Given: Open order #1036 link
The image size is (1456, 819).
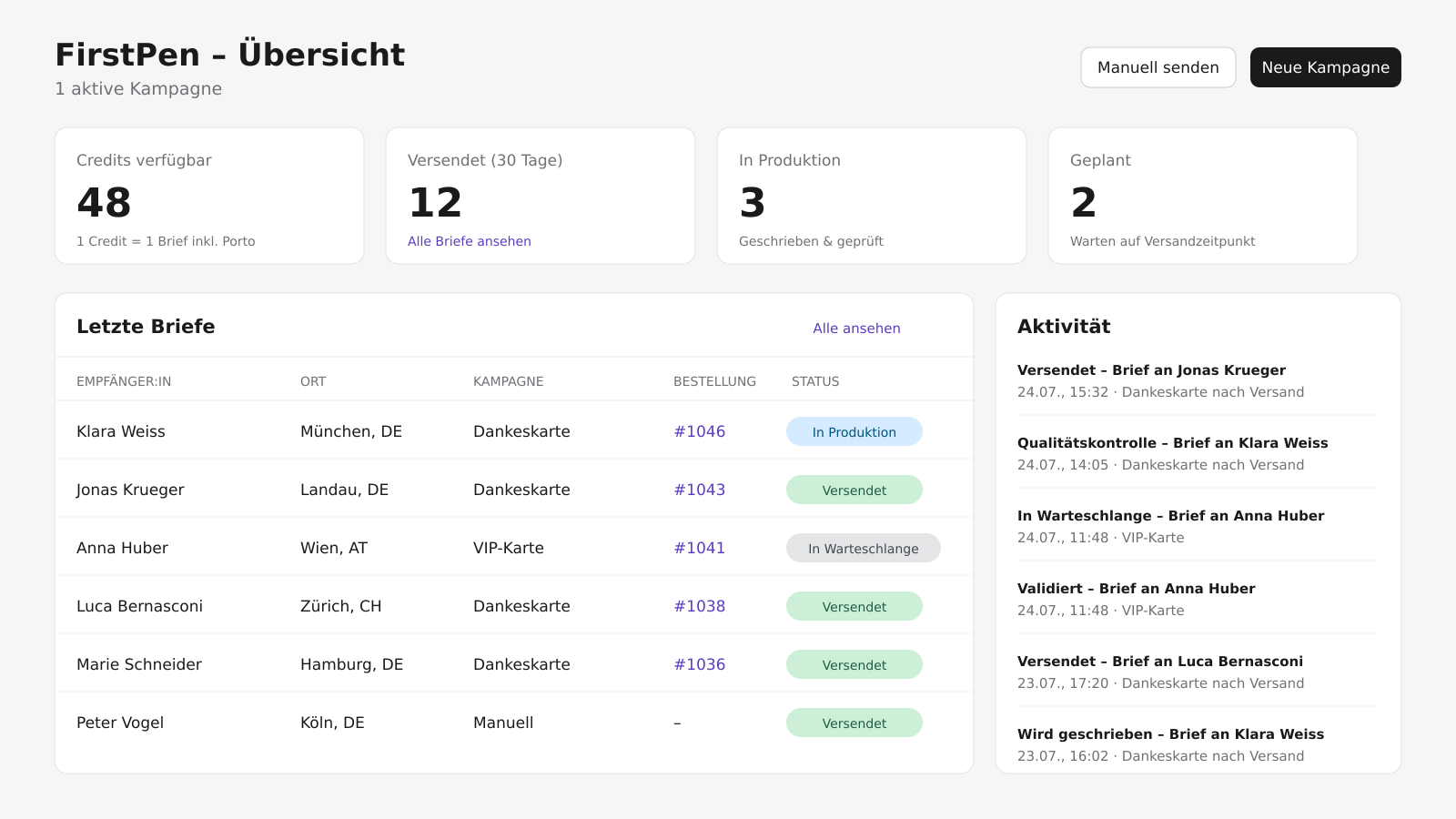Looking at the screenshot, I should point(699,664).
